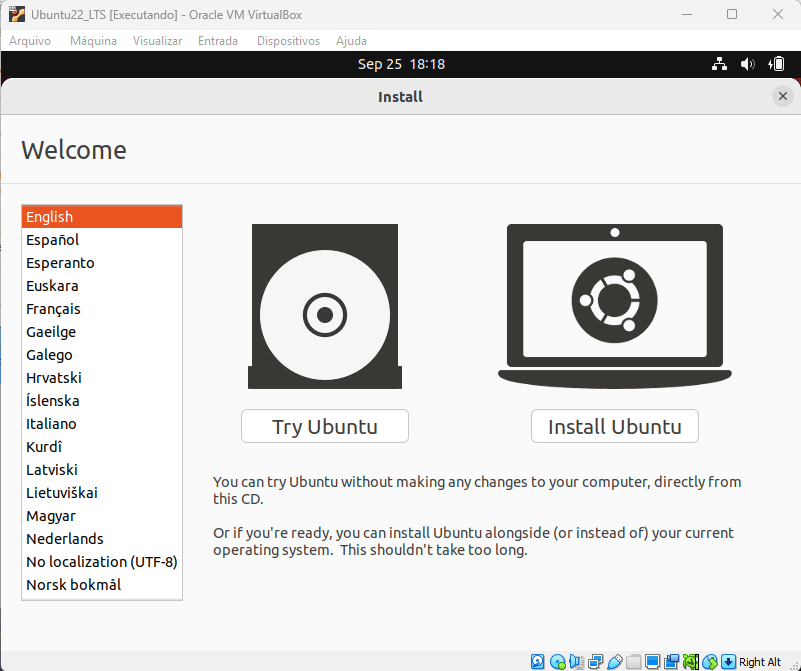
Task: Choose Italiano from the language list
Action: (51, 424)
